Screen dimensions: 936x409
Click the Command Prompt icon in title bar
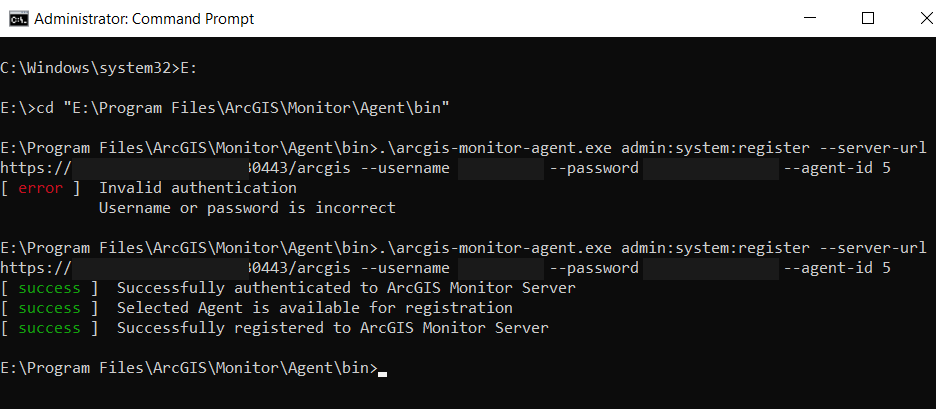16,18
